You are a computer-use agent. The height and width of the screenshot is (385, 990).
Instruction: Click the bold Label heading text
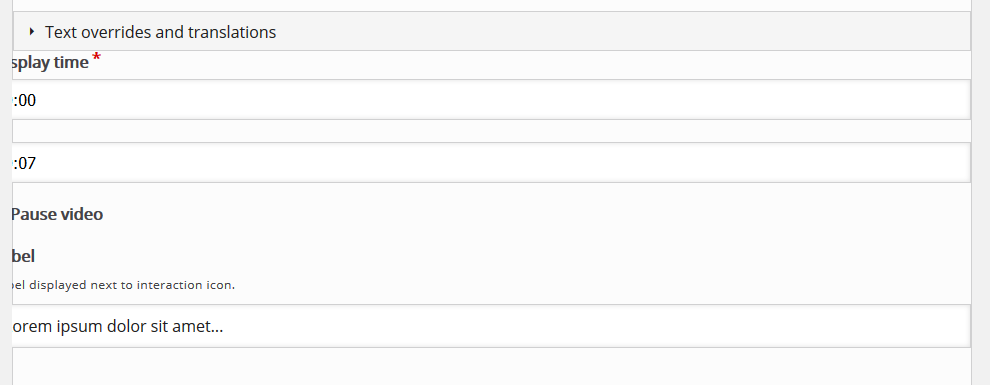23,256
